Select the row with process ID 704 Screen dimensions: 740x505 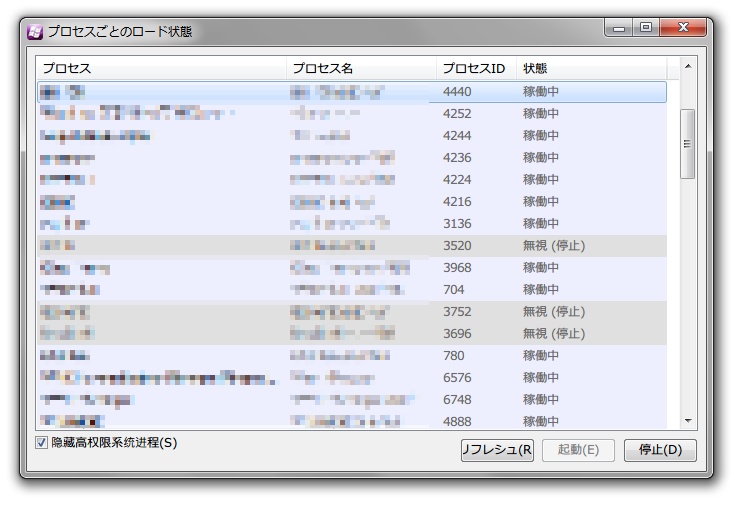pos(352,290)
